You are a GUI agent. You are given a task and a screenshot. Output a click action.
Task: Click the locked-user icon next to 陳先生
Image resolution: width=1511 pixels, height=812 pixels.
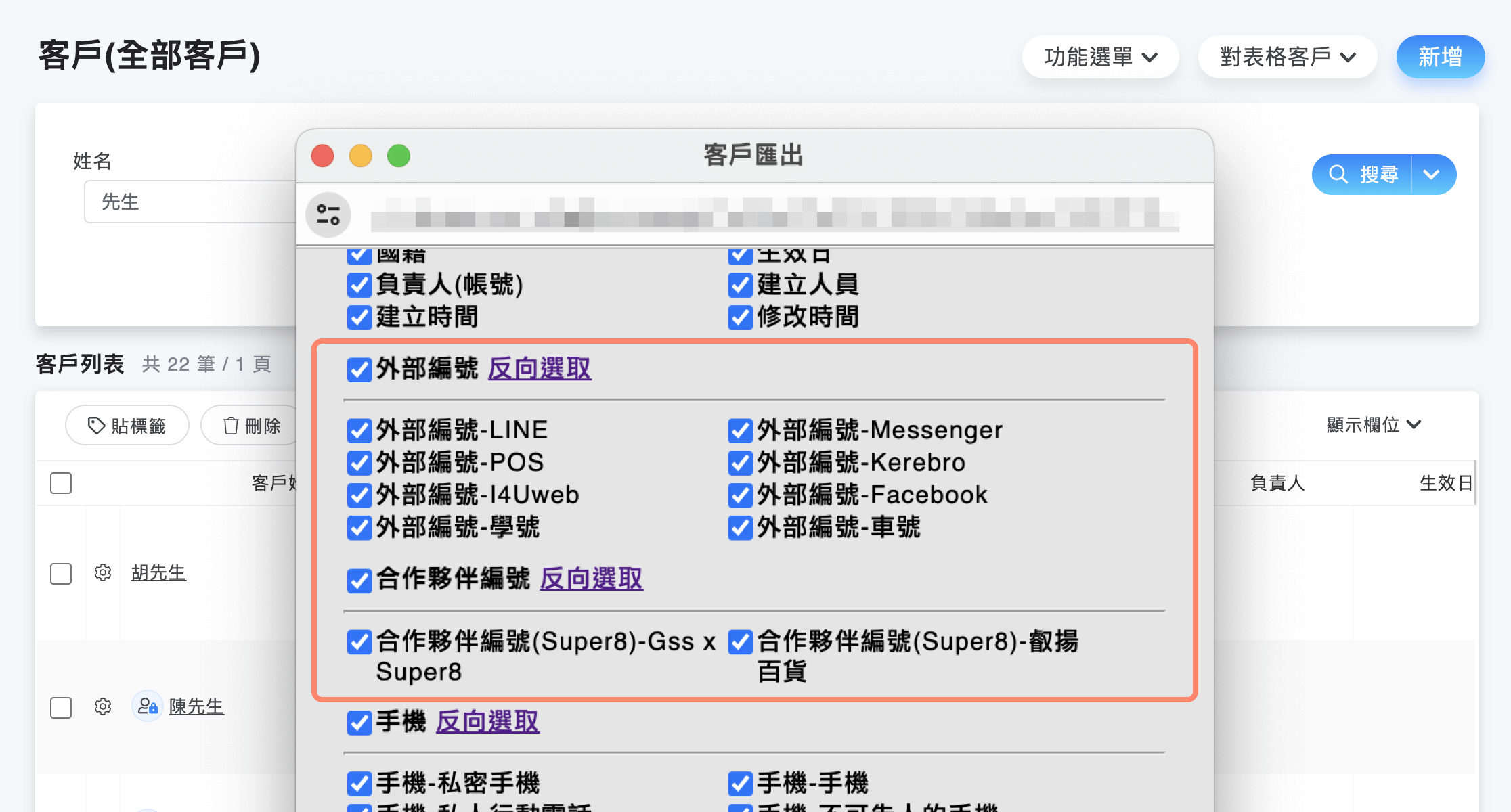(x=148, y=706)
